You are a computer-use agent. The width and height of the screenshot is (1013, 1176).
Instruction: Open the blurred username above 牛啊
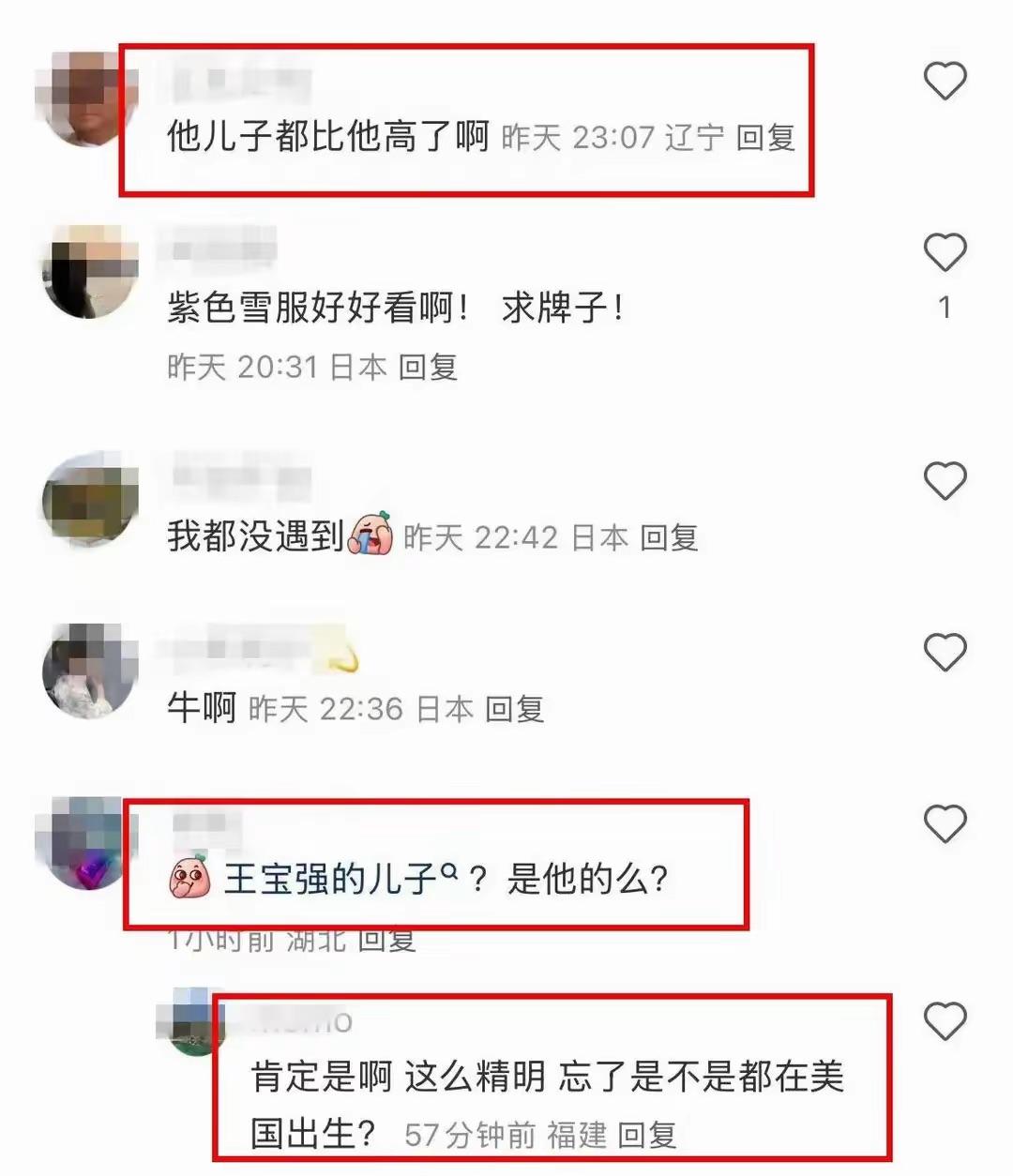pyautogui.click(x=255, y=649)
